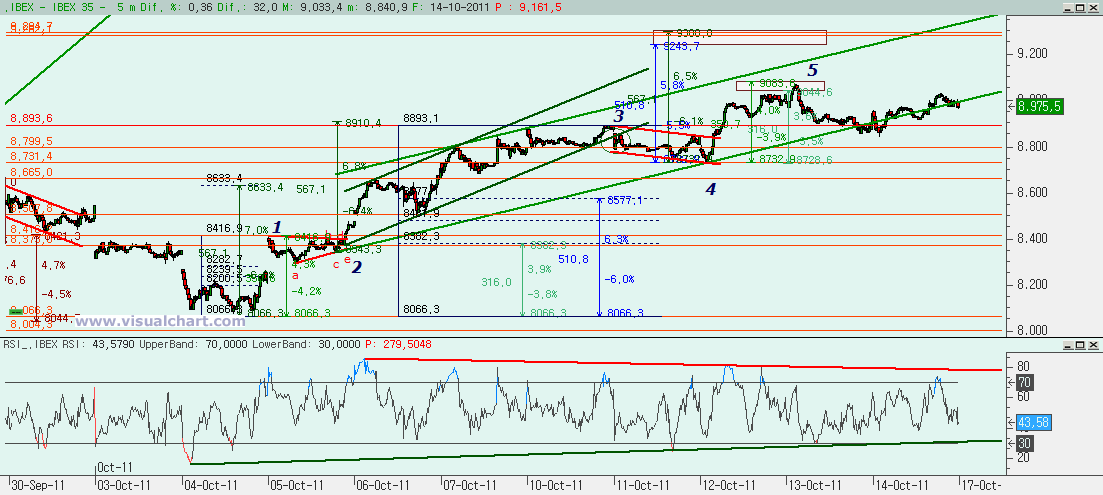Click the Elliott wave 1 label

[277, 227]
